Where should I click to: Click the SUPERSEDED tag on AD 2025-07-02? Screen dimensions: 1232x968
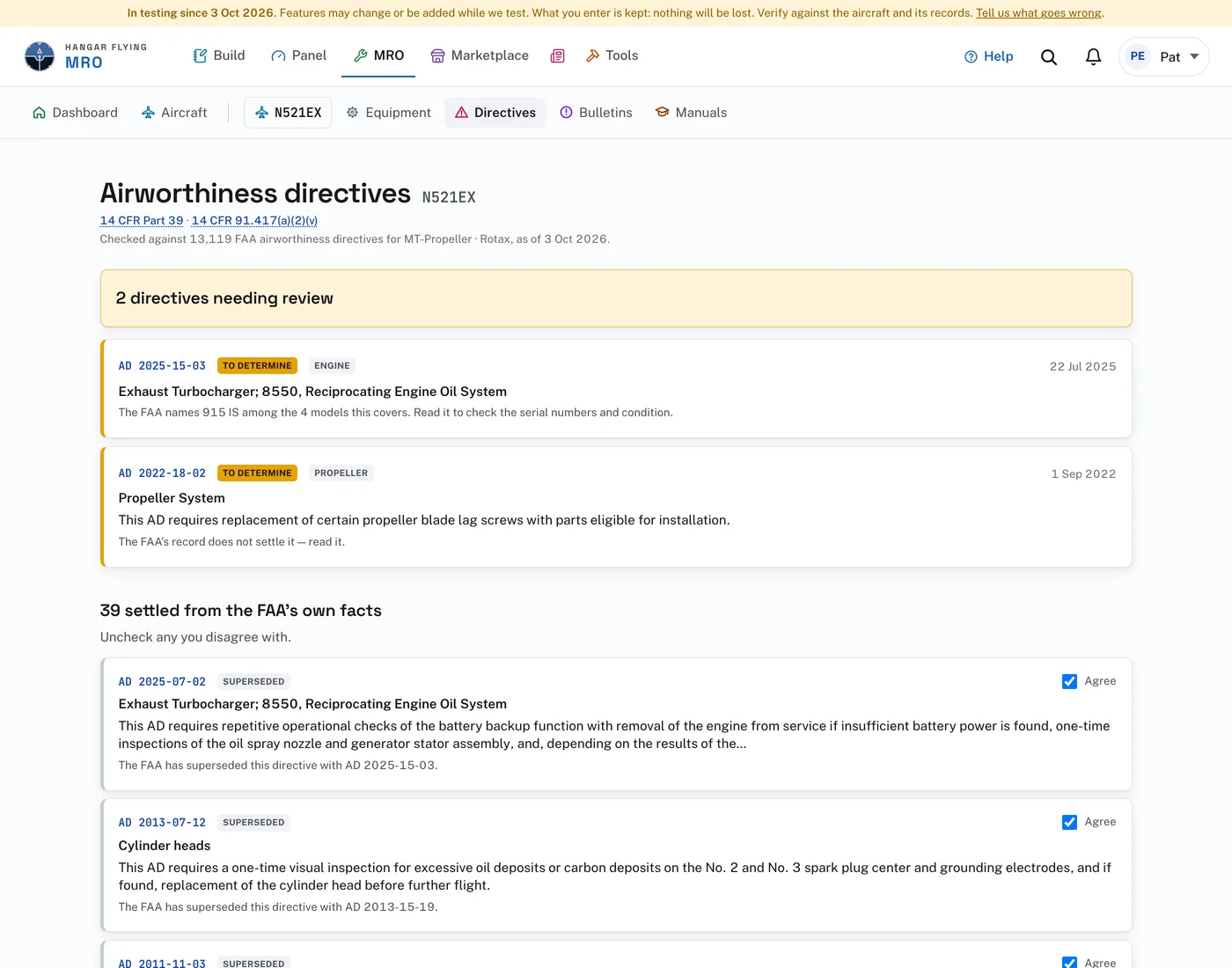pyautogui.click(x=253, y=682)
